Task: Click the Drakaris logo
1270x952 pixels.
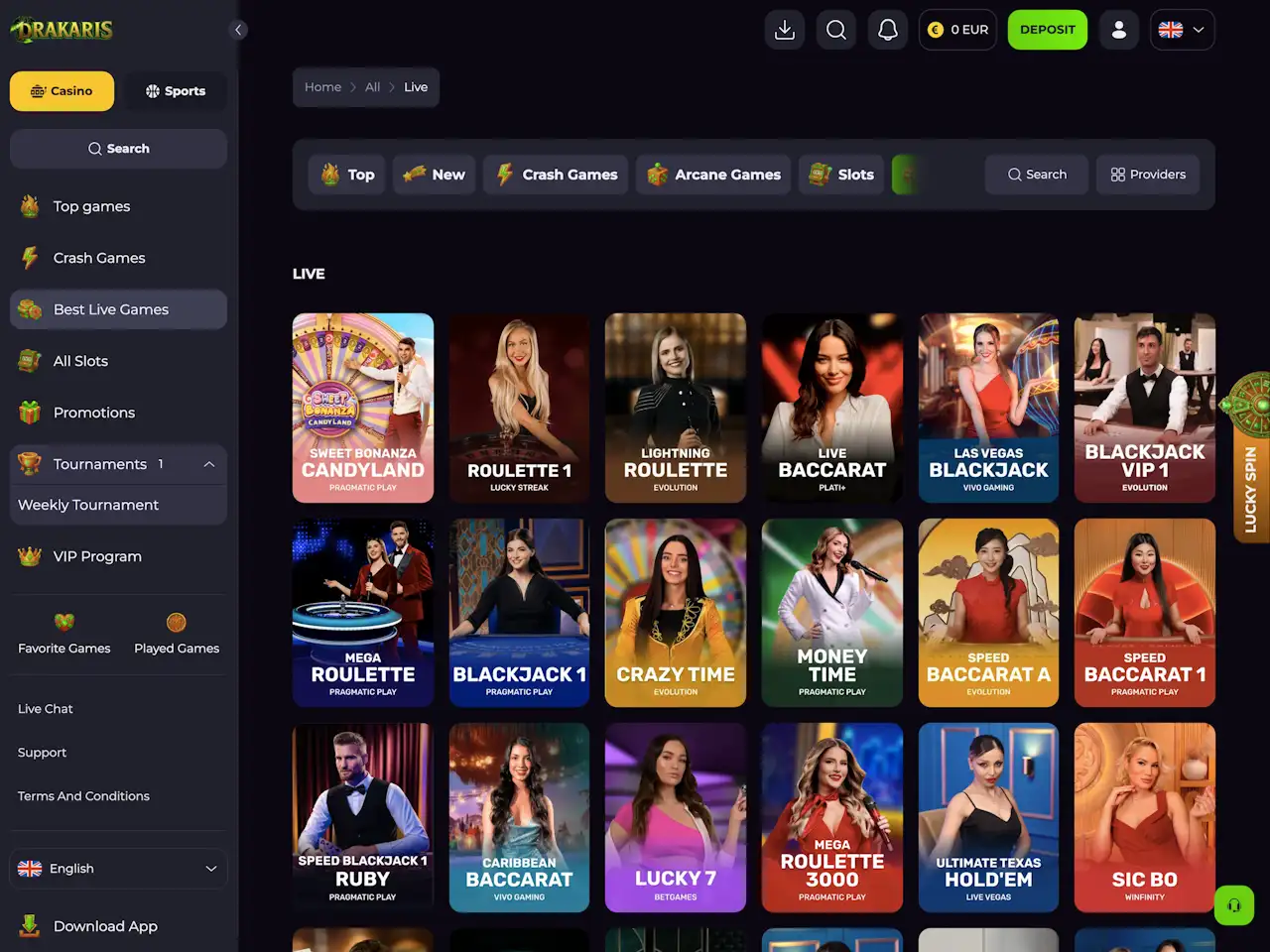Action: click(62, 30)
